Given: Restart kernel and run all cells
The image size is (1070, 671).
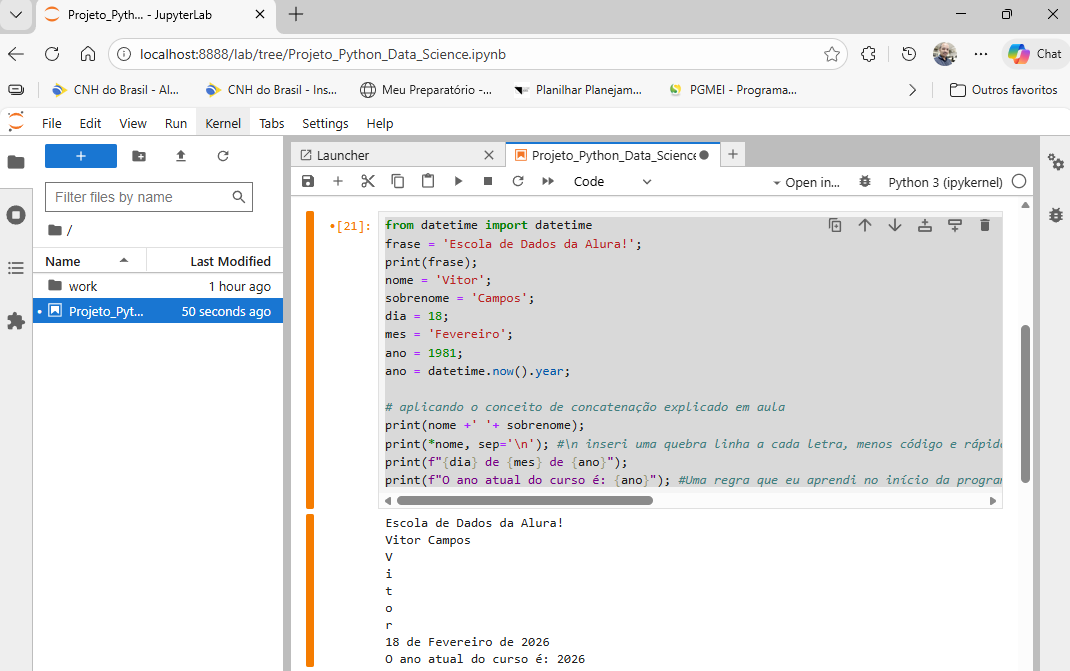Looking at the screenshot, I should tap(548, 182).
